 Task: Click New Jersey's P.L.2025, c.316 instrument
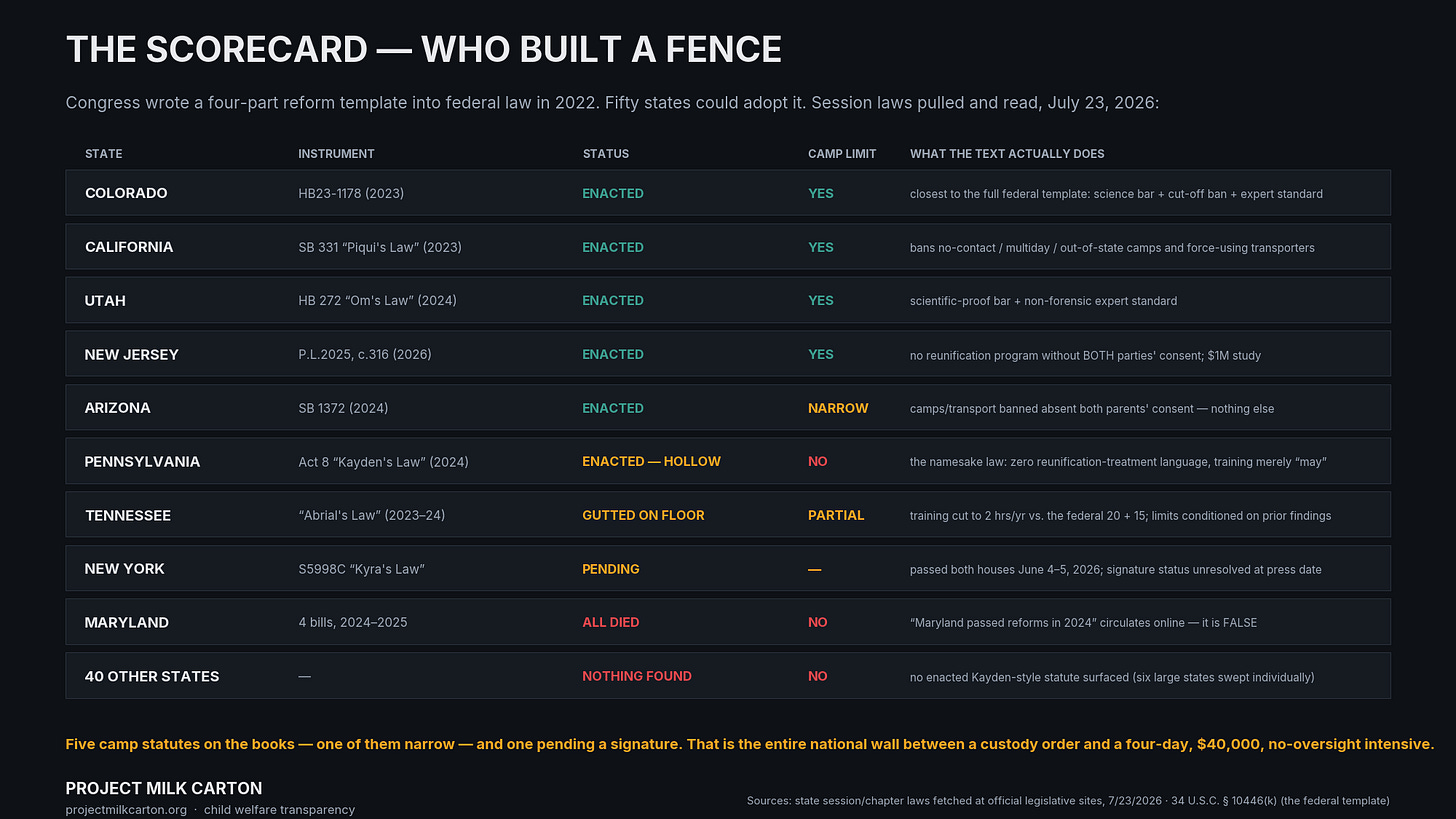click(x=365, y=354)
